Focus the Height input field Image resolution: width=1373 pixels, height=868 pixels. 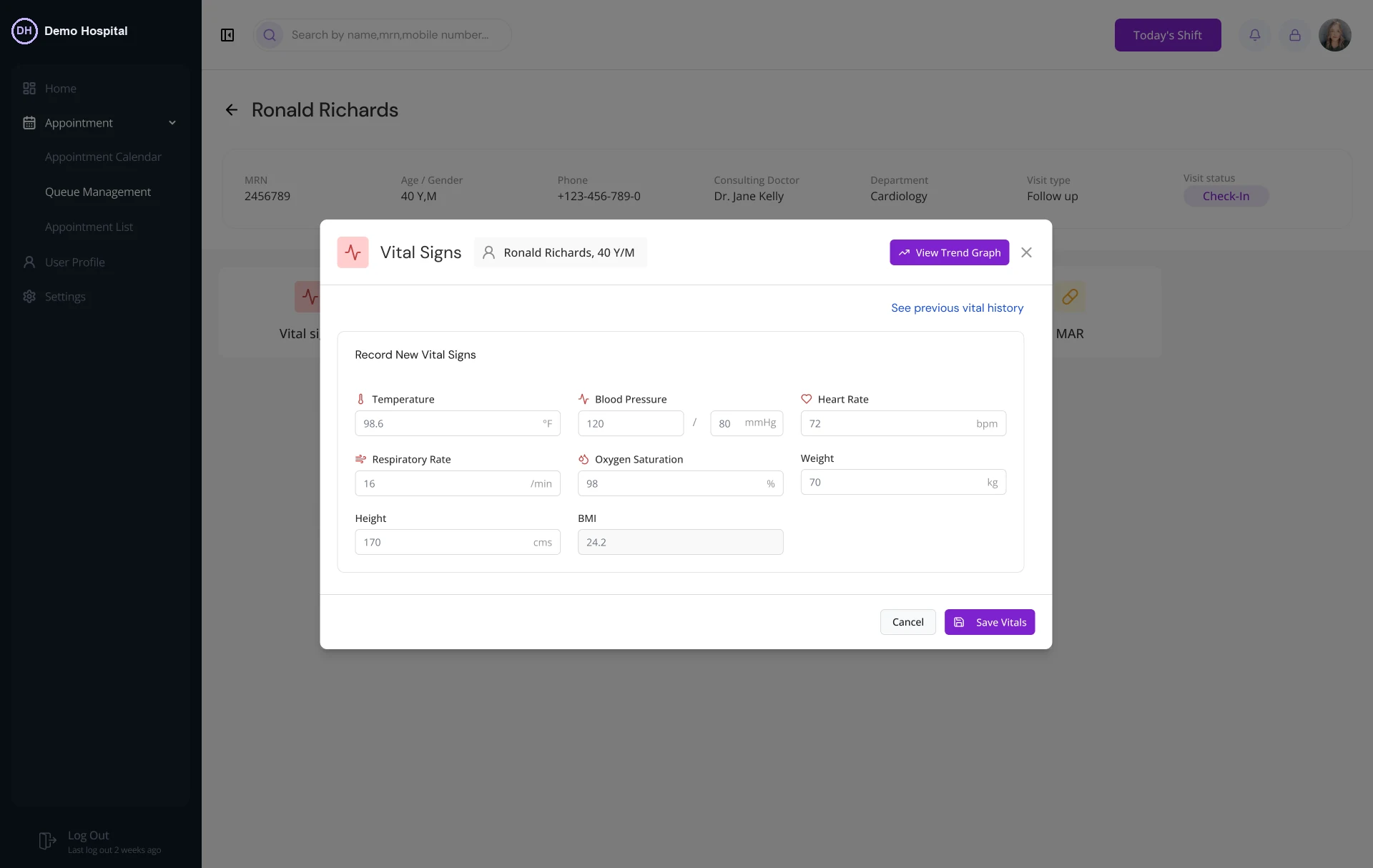[457, 542]
